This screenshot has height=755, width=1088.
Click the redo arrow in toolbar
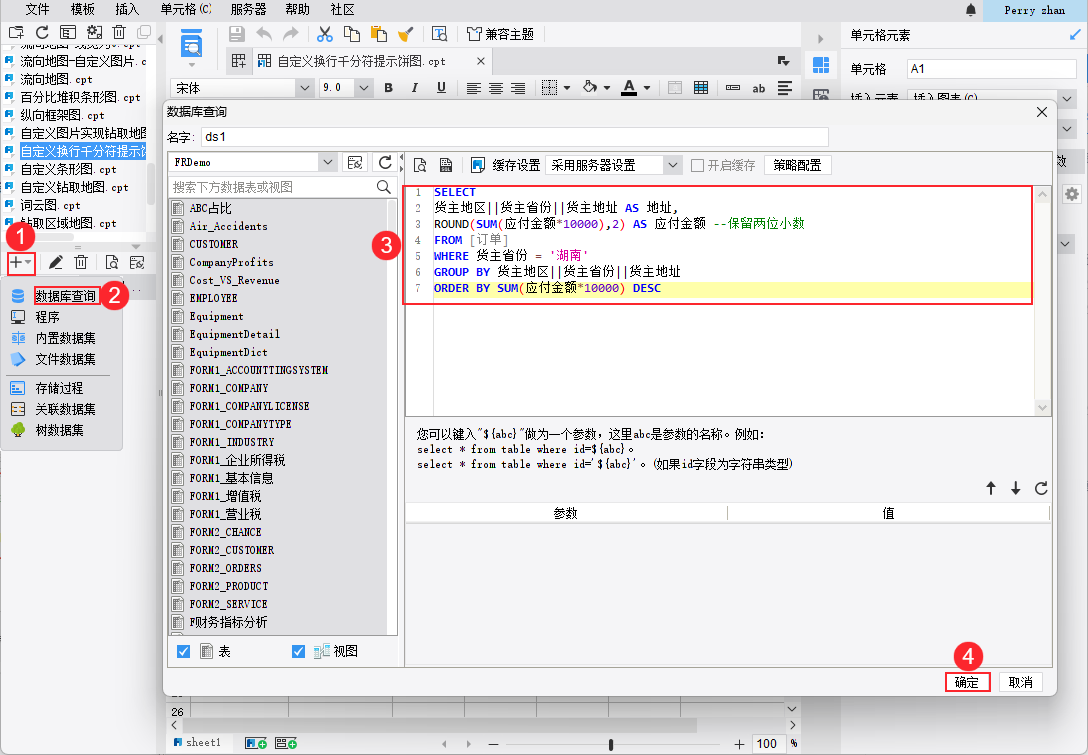click(x=291, y=34)
